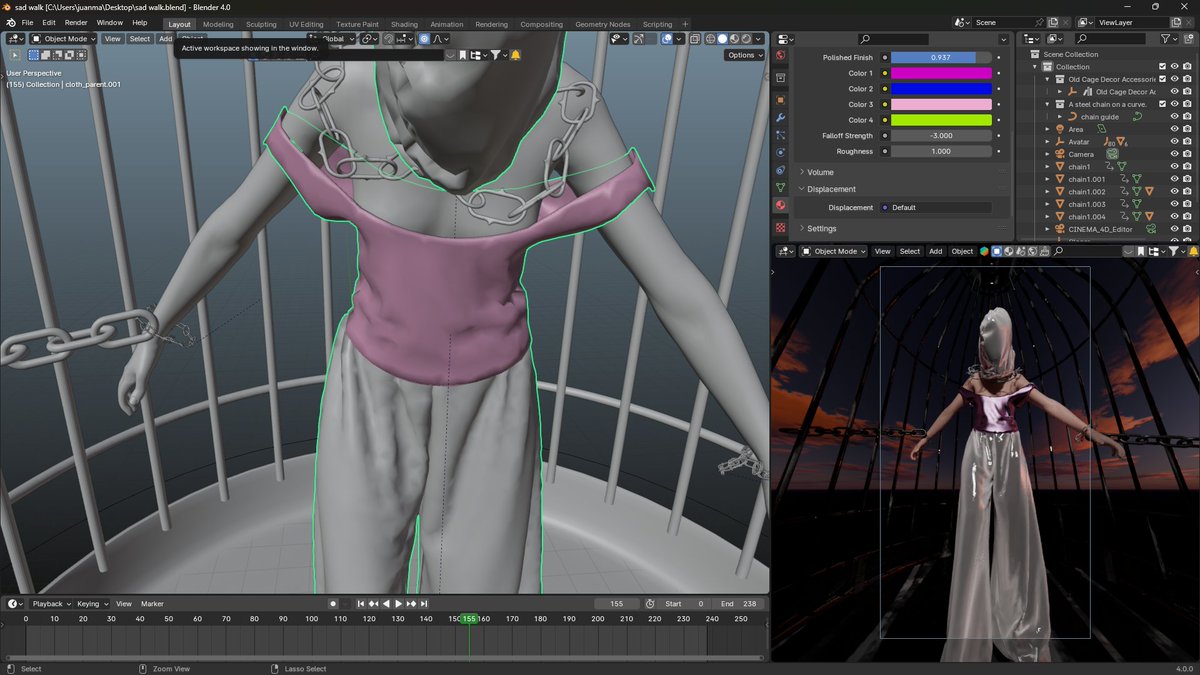
Task: Switch main viewport to rendered shading
Action: [746, 39]
